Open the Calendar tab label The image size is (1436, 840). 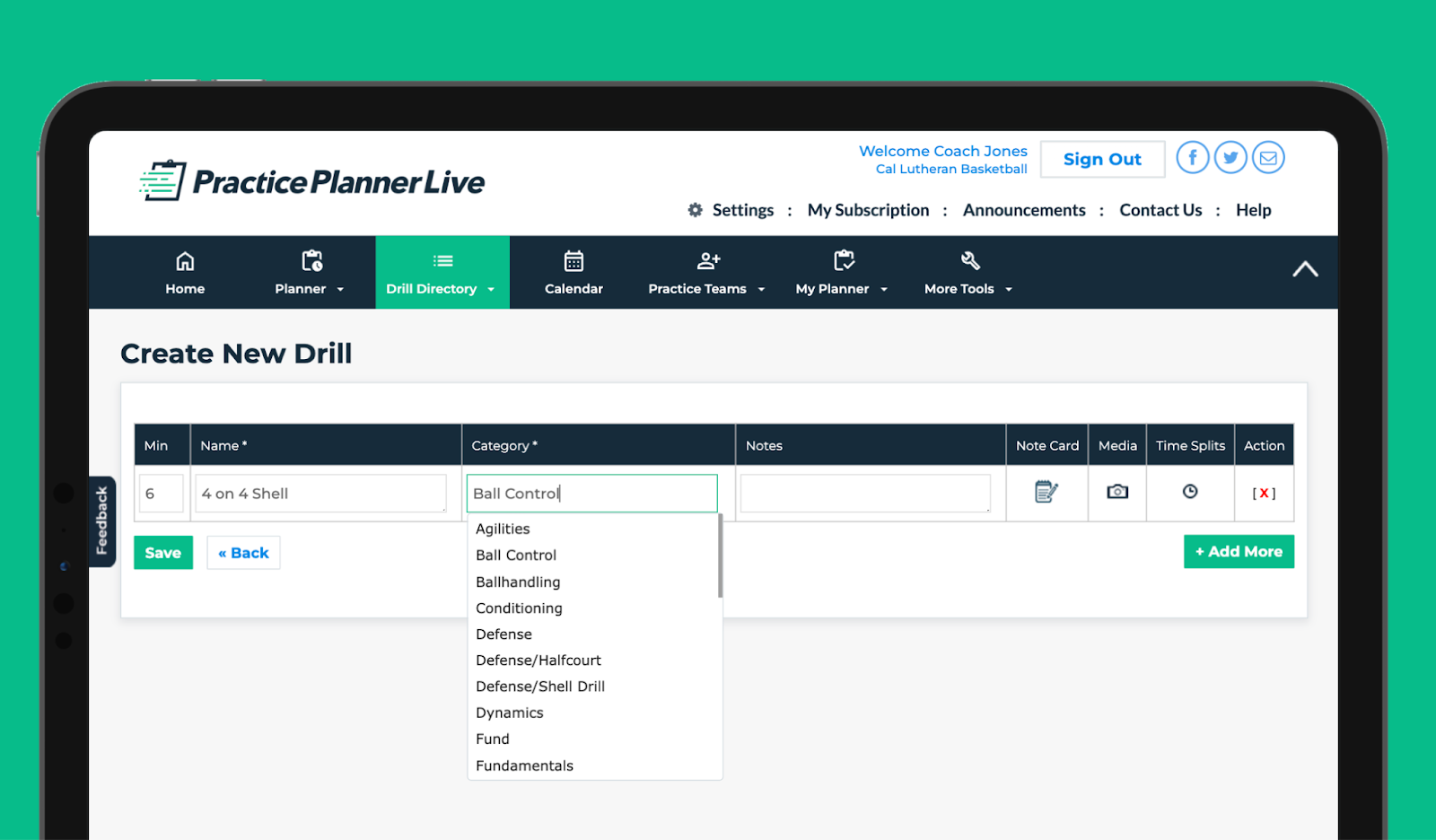574,289
